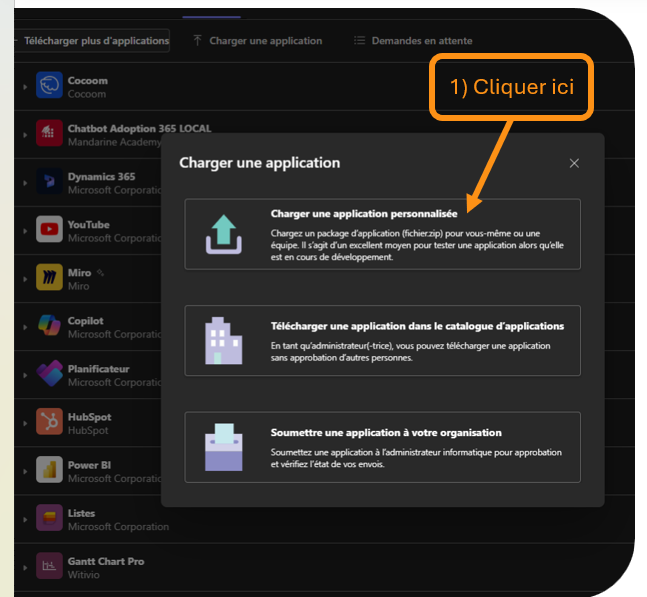647x597 pixels.
Task: Expand the Listes row arrow
Action: (25, 519)
